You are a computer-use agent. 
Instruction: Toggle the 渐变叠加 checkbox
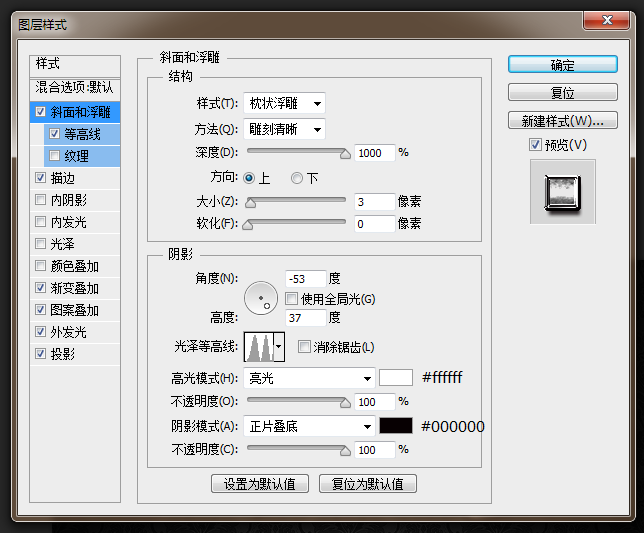[40, 288]
